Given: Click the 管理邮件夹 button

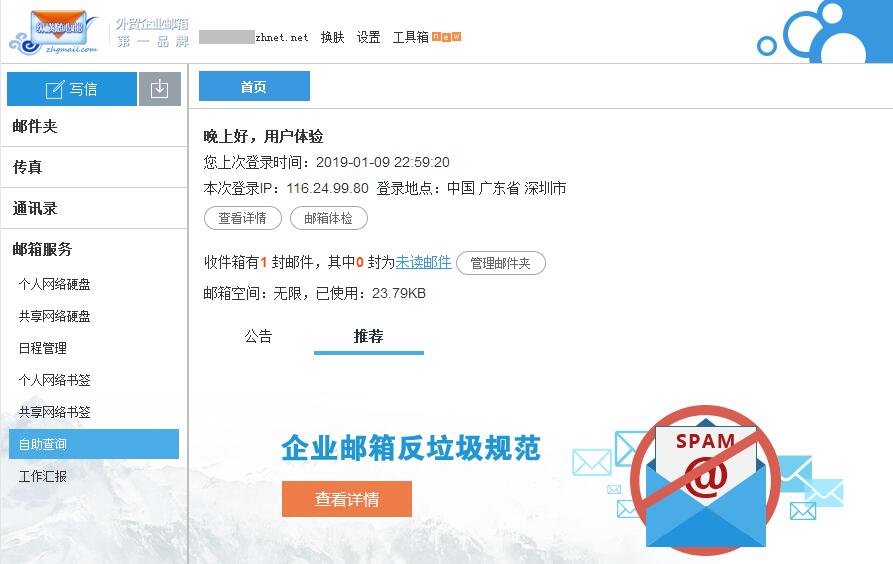Looking at the screenshot, I should point(500,263).
